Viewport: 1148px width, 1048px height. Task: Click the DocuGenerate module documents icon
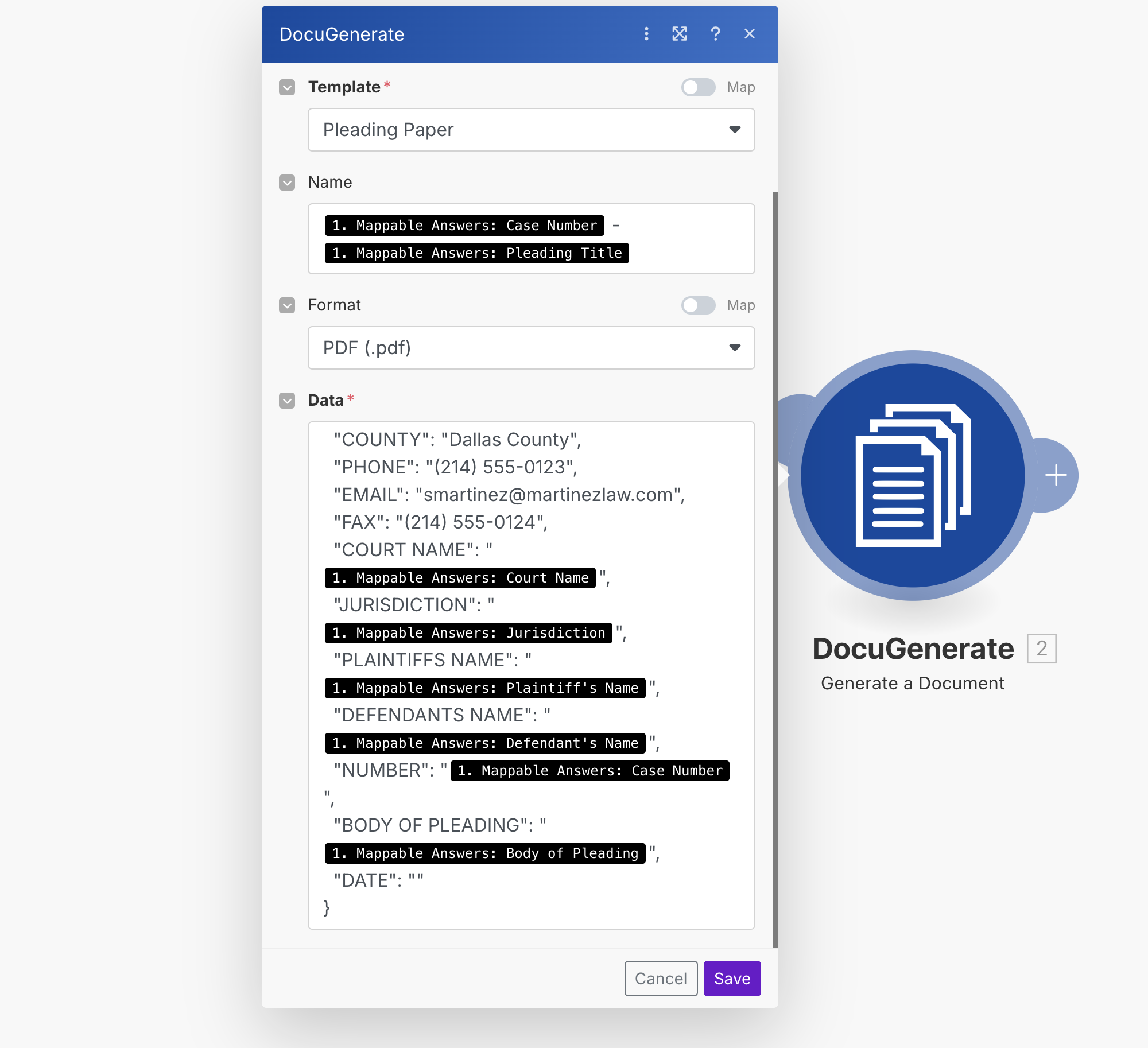pos(913,475)
